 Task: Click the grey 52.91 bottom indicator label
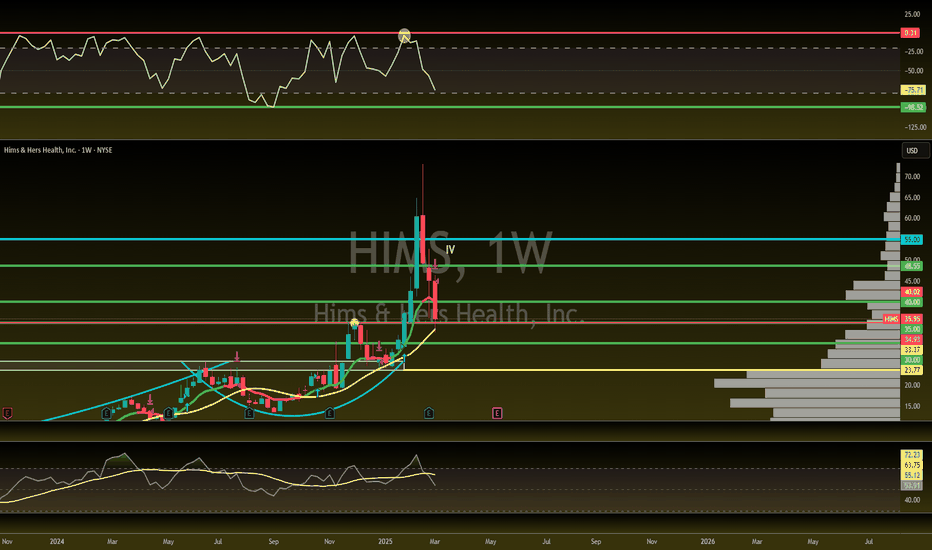point(912,486)
